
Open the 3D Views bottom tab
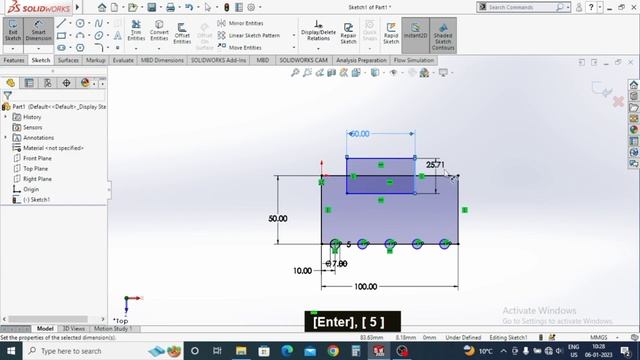point(73,329)
